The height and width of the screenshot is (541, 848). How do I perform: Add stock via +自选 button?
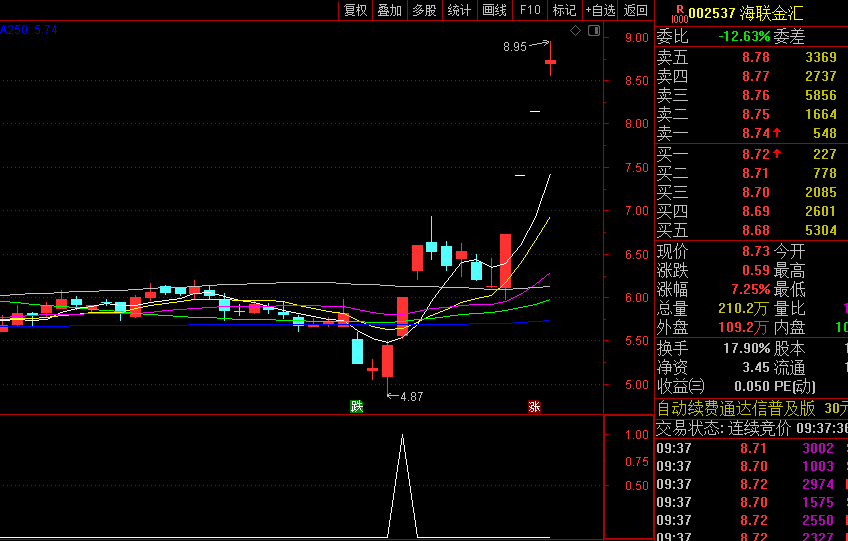(x=600, y=10)
